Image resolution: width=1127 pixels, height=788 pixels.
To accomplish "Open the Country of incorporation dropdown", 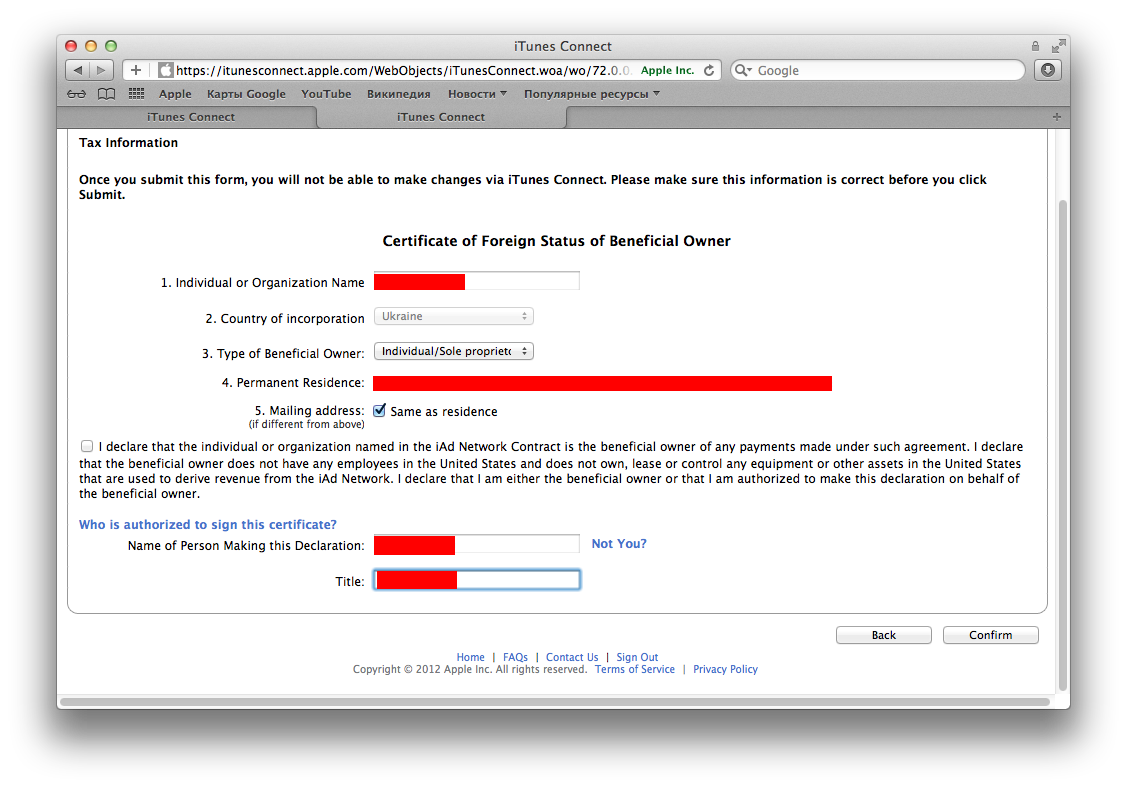I will click(x=454, y=316).
